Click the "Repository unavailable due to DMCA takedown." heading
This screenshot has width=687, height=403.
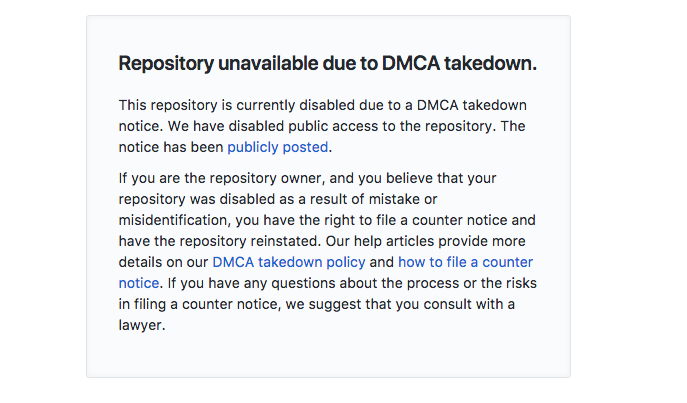pyautogui.click(x=328, y=63)
